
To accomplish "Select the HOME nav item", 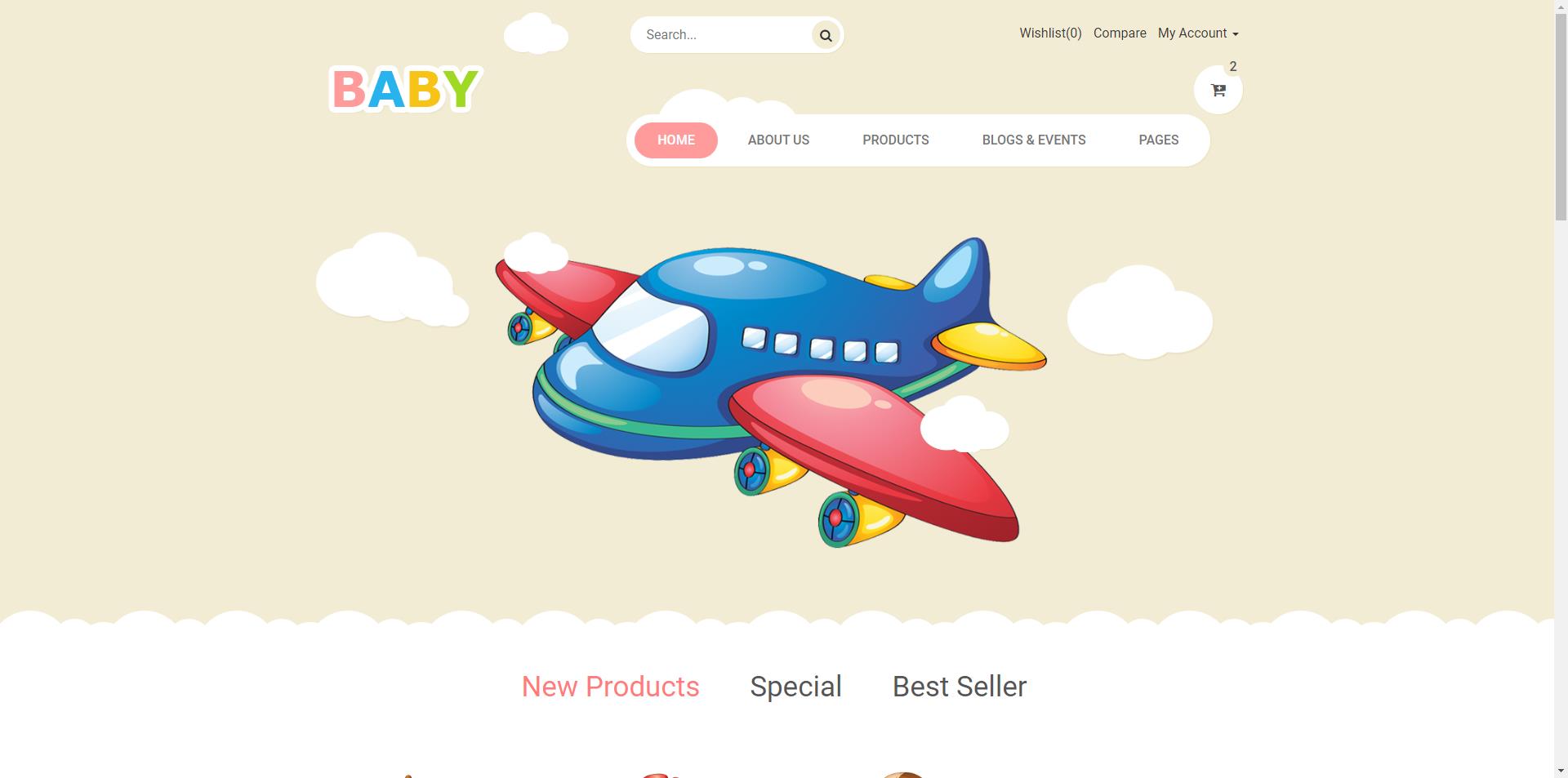I will coord(676,140).
